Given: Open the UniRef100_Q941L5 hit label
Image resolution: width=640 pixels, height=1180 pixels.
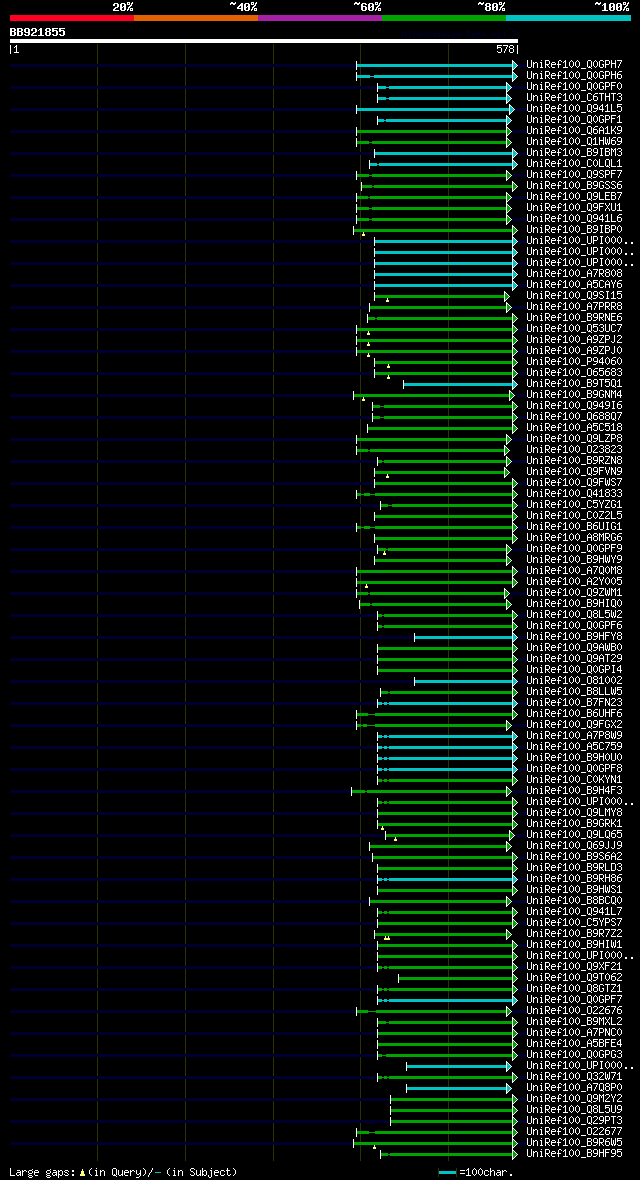Looking at the screenshot, I should pyautogui.click(x=574, y=109).
